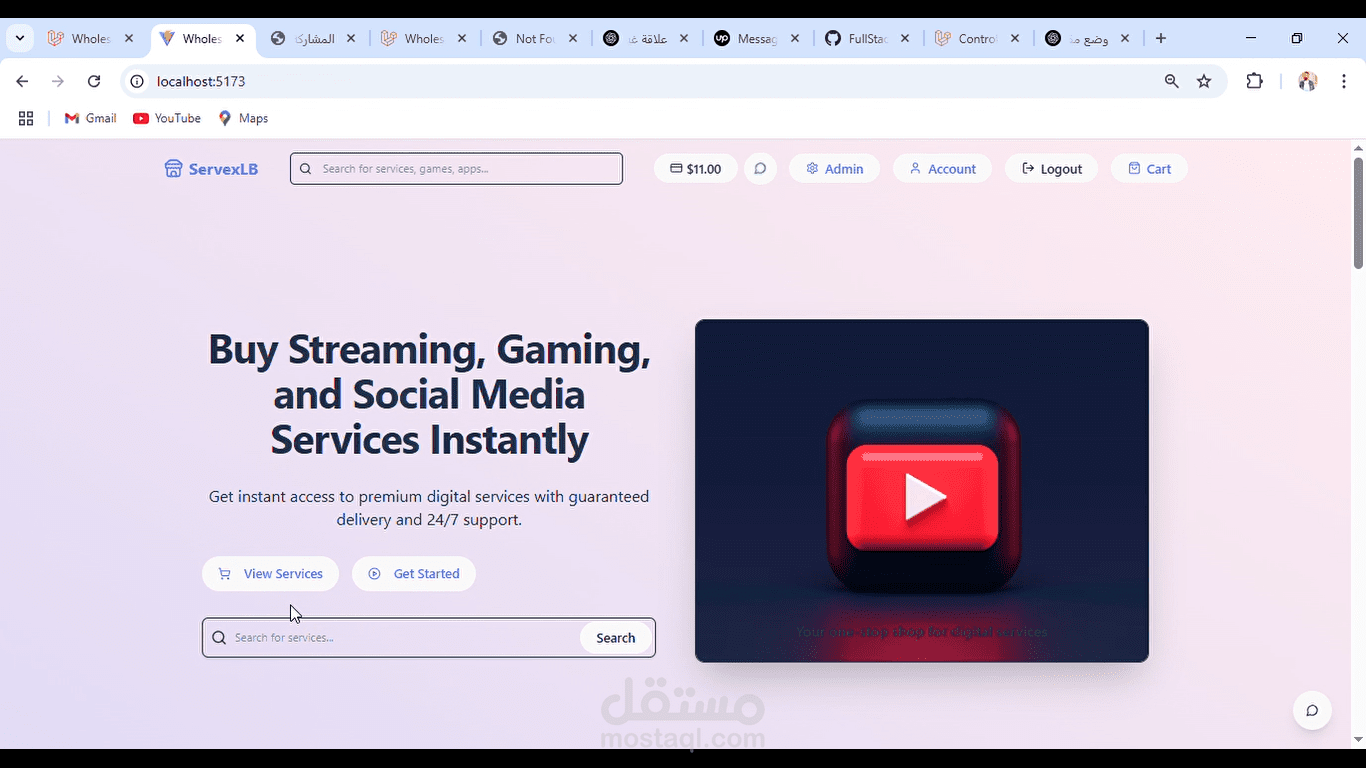This screenshot has height=768, width=1366.
Task: Switch to the GitHub "FullStac" tab
Action: coord(868,39)
